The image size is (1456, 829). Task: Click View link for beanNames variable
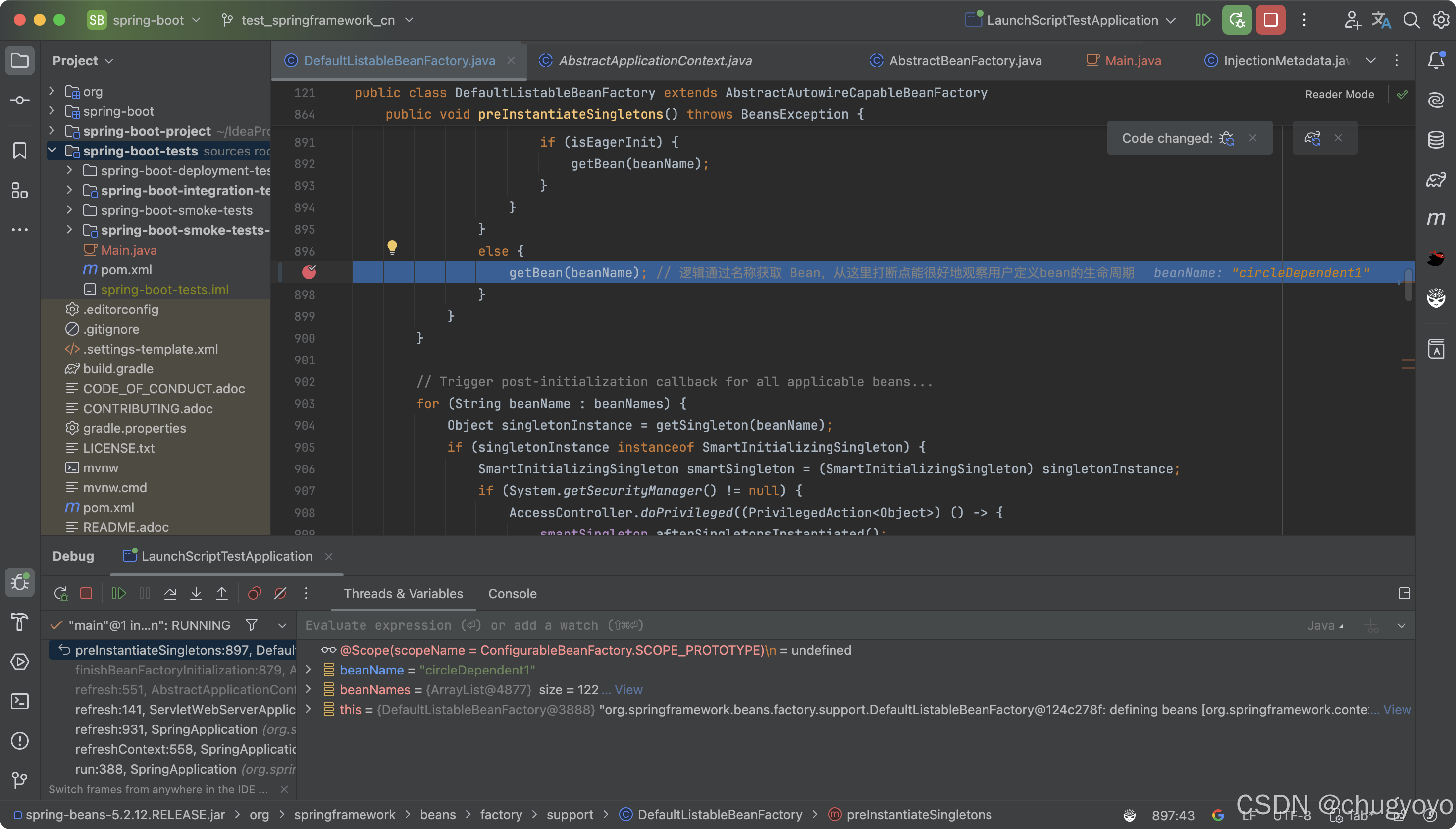pyautogui.click(x=628, y=689)
